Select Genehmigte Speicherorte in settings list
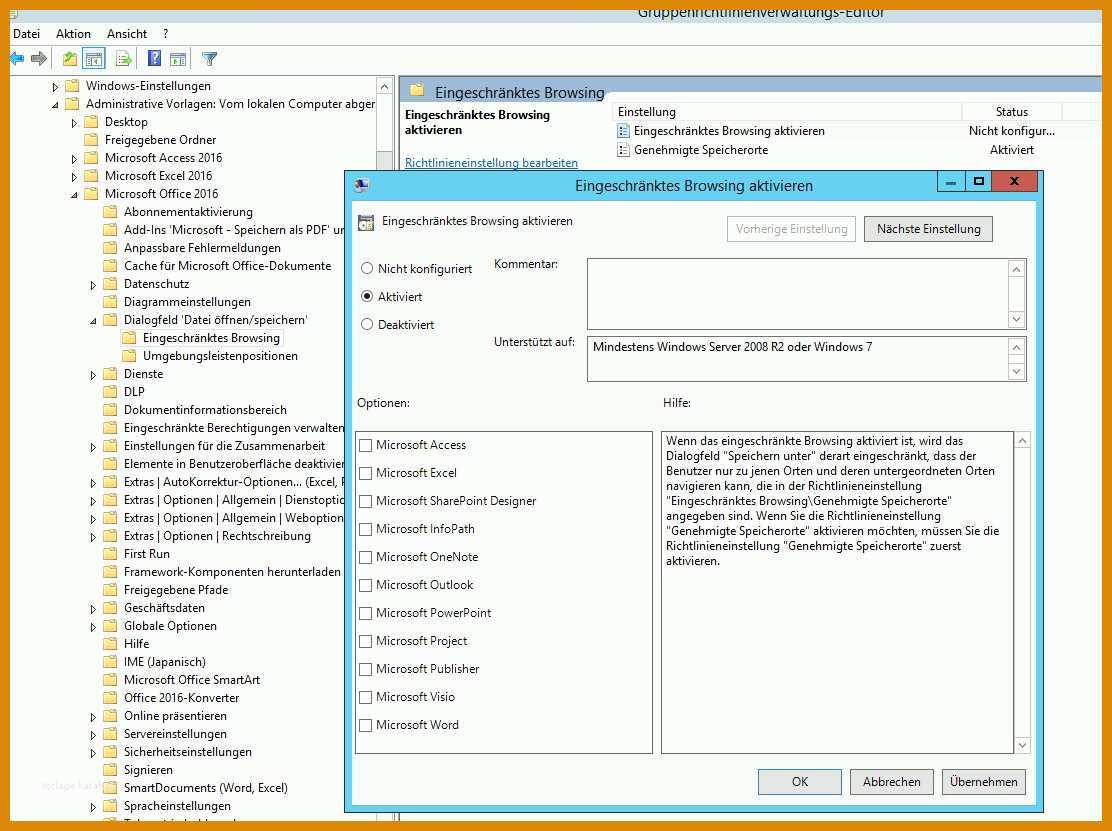1112x831 pixels. (x=701, y=150)
